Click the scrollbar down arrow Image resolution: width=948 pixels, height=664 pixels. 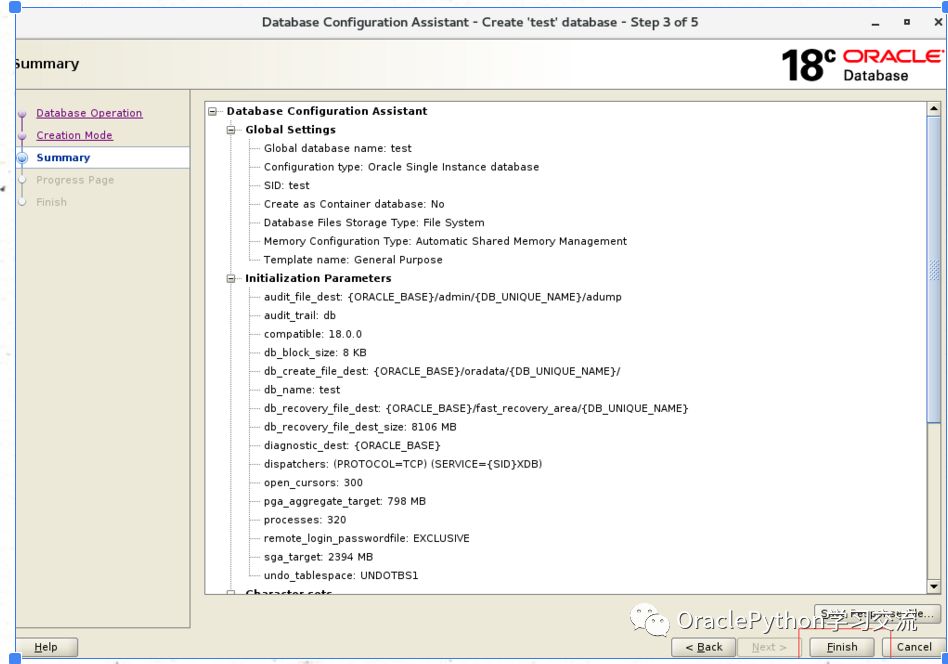click(933, 586)
